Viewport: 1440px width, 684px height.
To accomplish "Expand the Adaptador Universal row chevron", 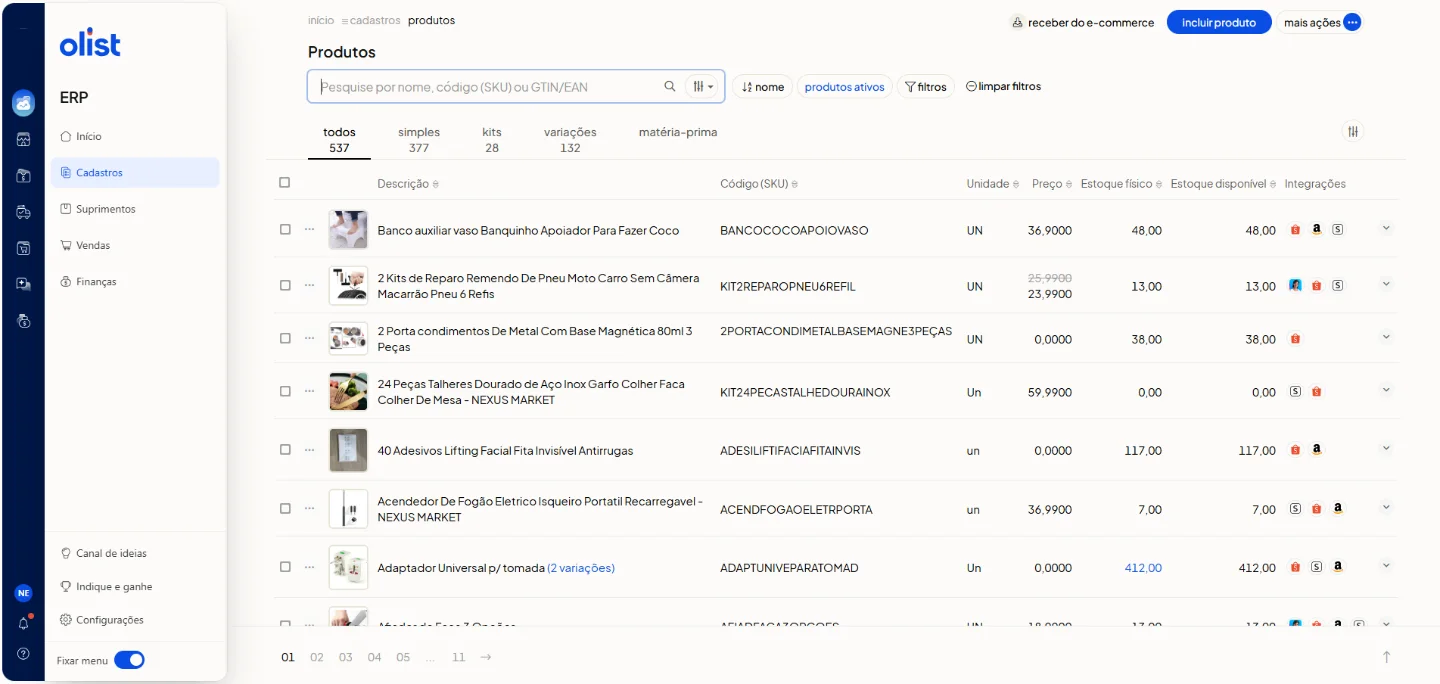I will (x=1386, y=565).
